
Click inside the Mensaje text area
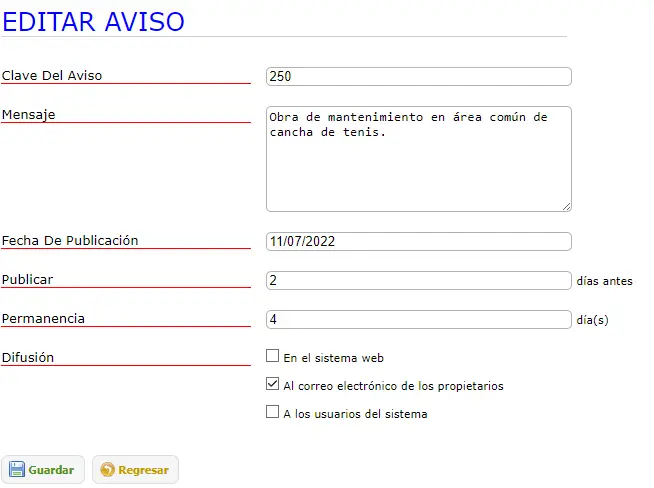coord(419,159)
